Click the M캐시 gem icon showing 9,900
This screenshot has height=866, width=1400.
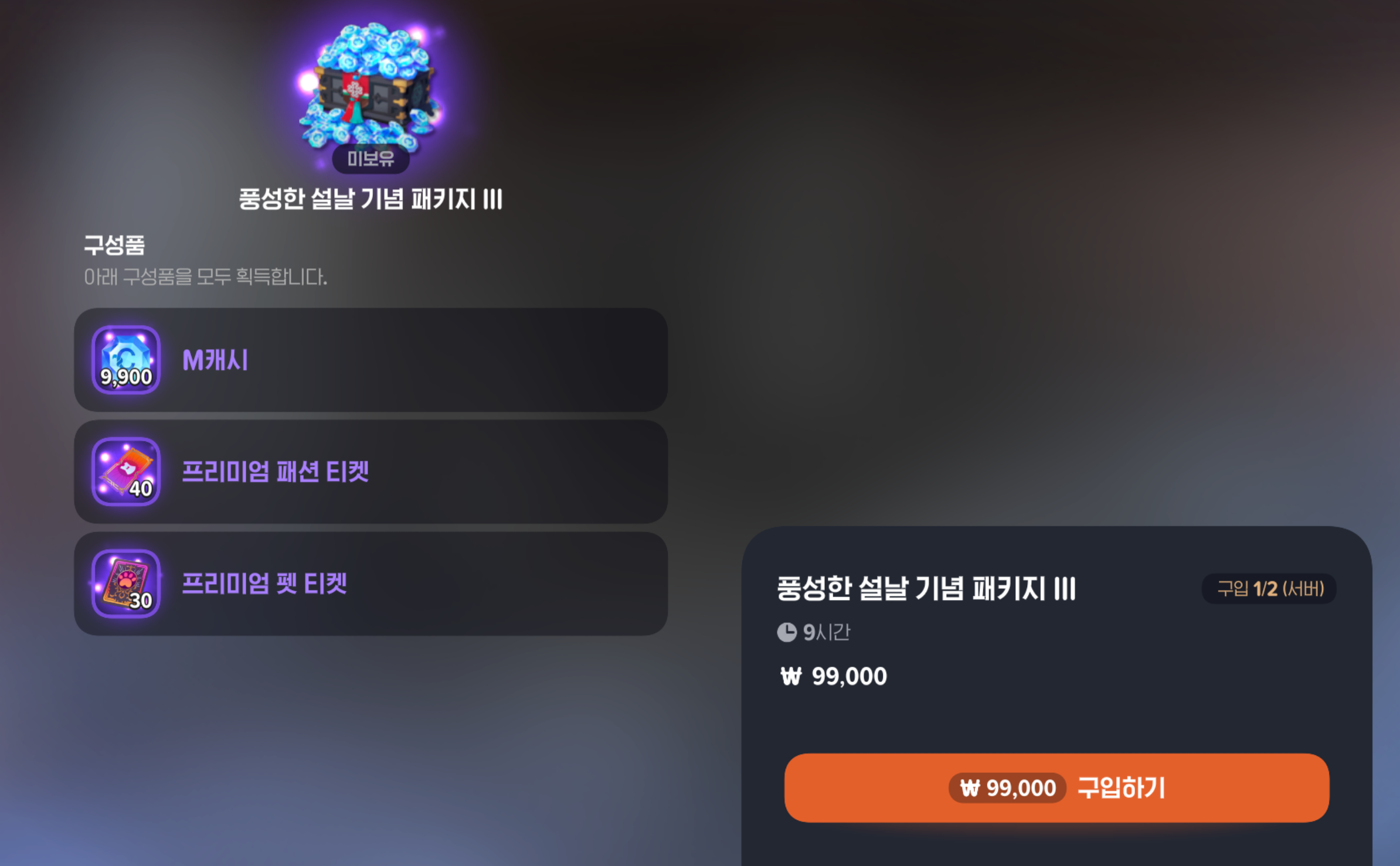[x=126, y=360]
